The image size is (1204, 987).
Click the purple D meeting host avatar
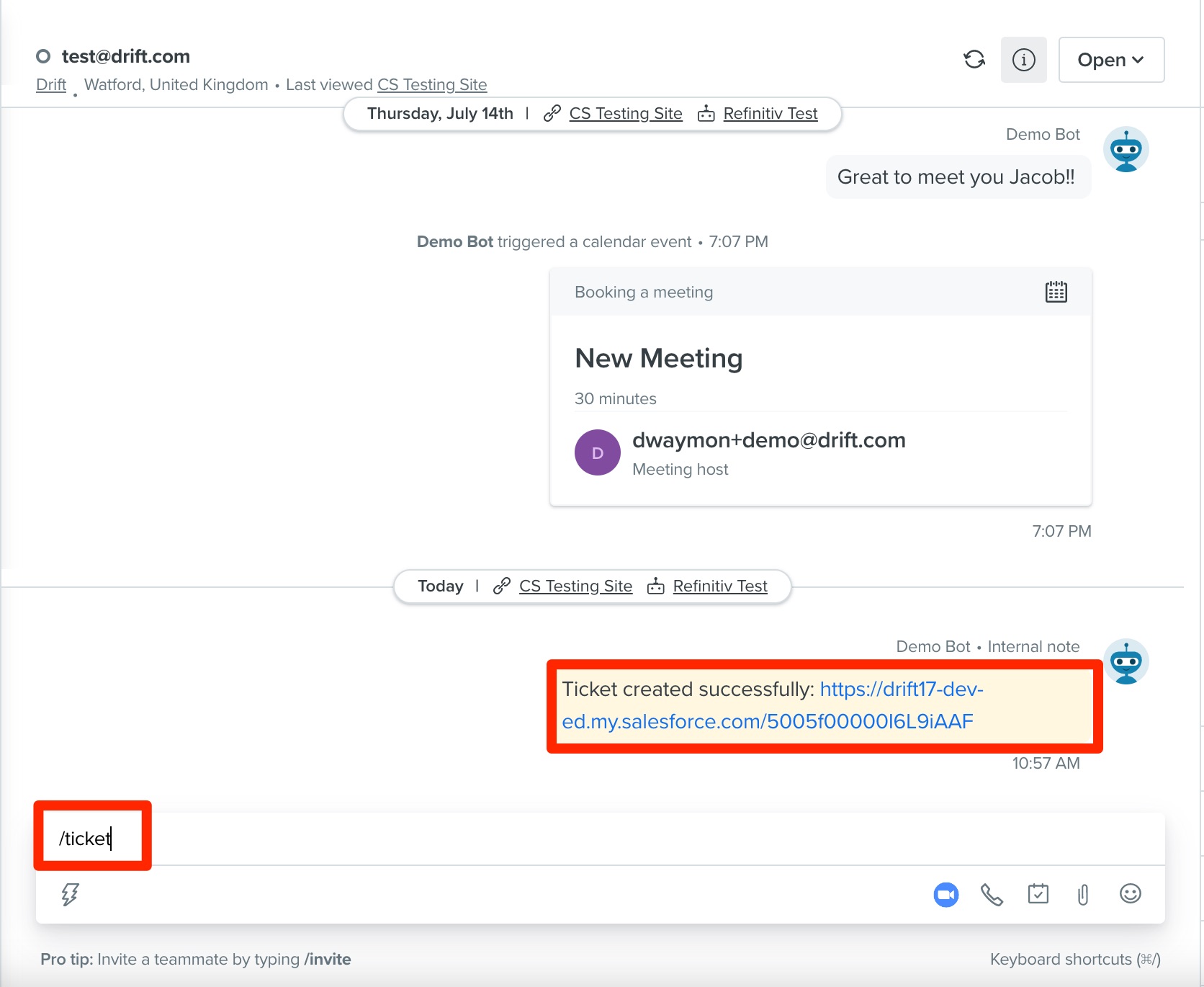click(x=598, y=452)
